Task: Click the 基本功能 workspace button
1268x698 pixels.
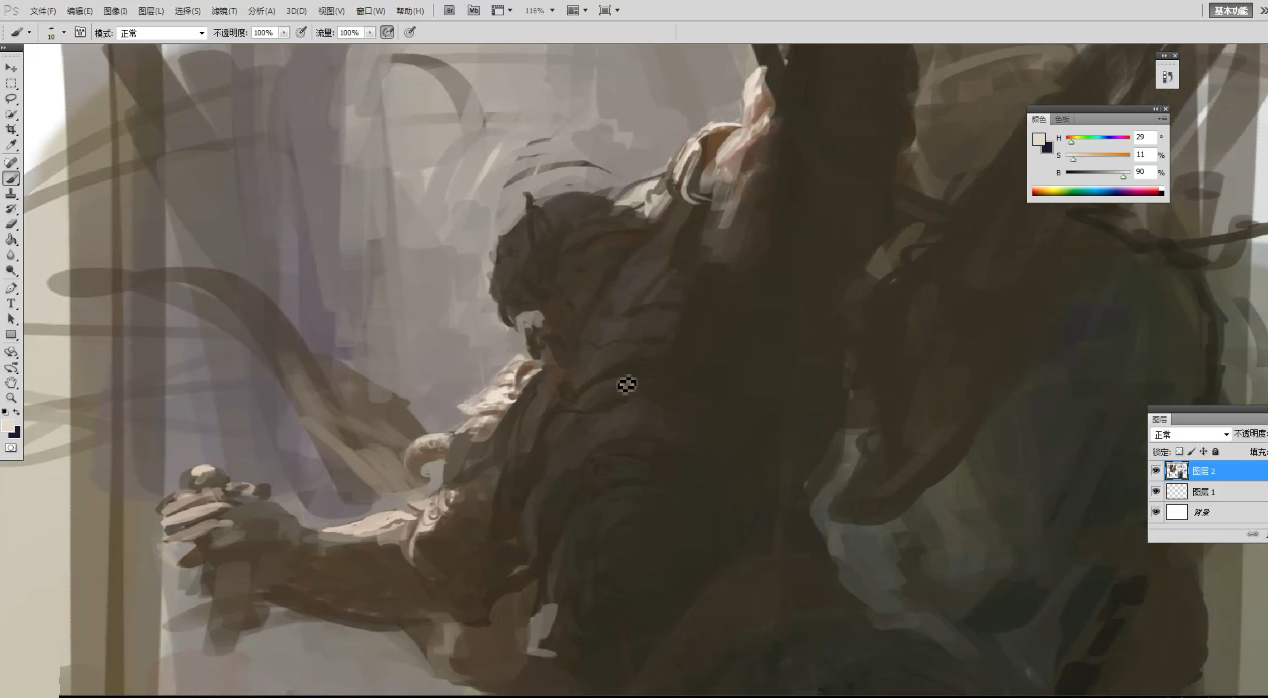Action: pos(1231,11)
